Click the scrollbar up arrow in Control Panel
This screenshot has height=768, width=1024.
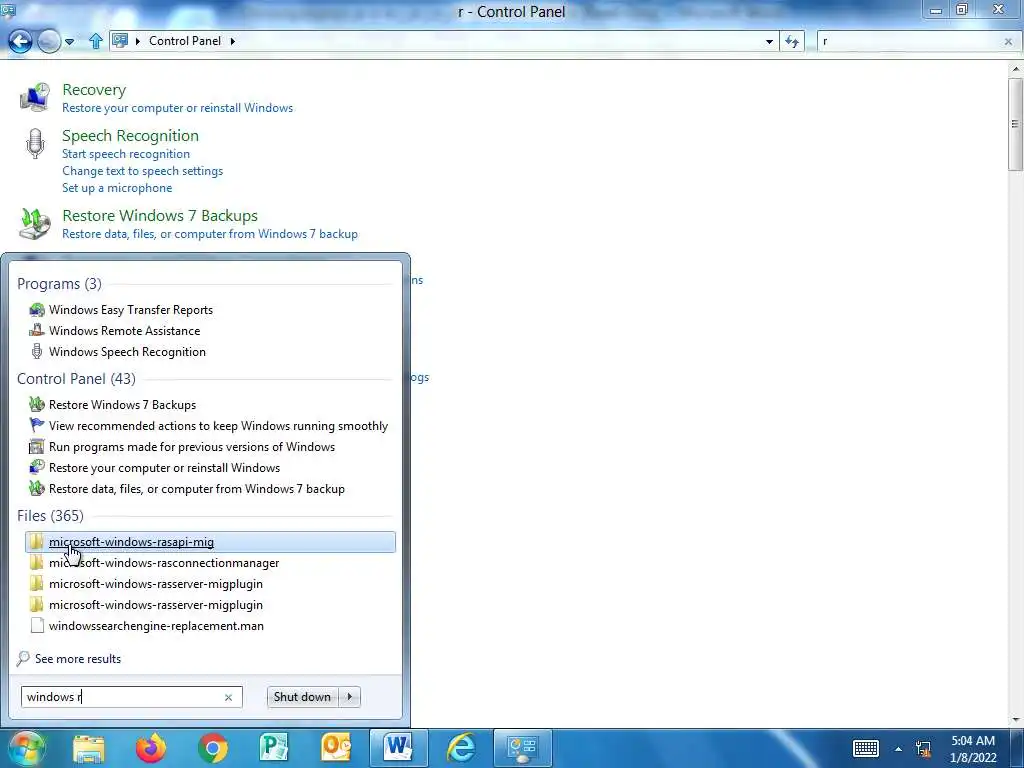[x=1016, y=69]
